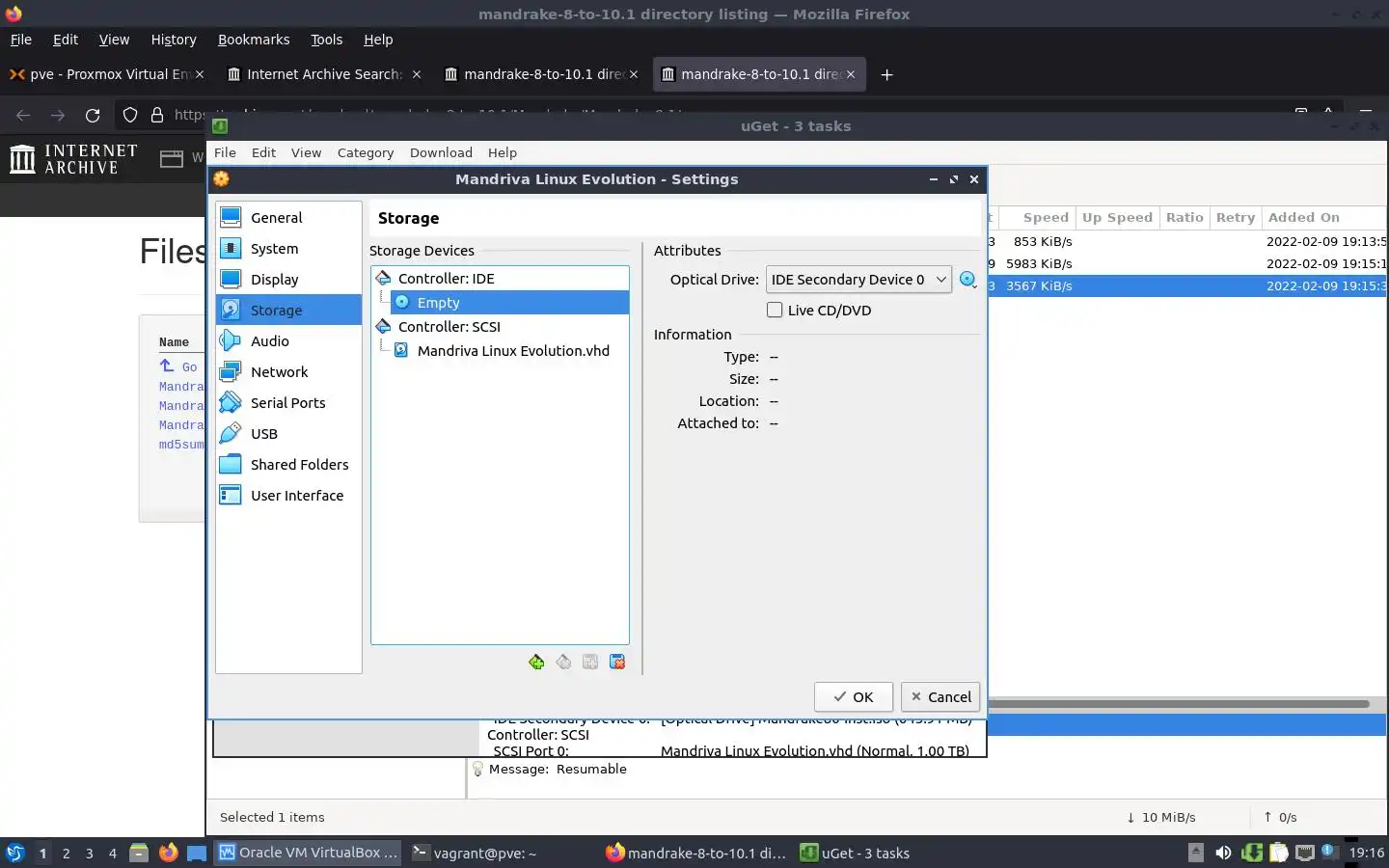Click the Firefox tracking protection shield icon
Image resolution: width=1389 pixels, height=868 pixels.
click(x=130, y=116)
